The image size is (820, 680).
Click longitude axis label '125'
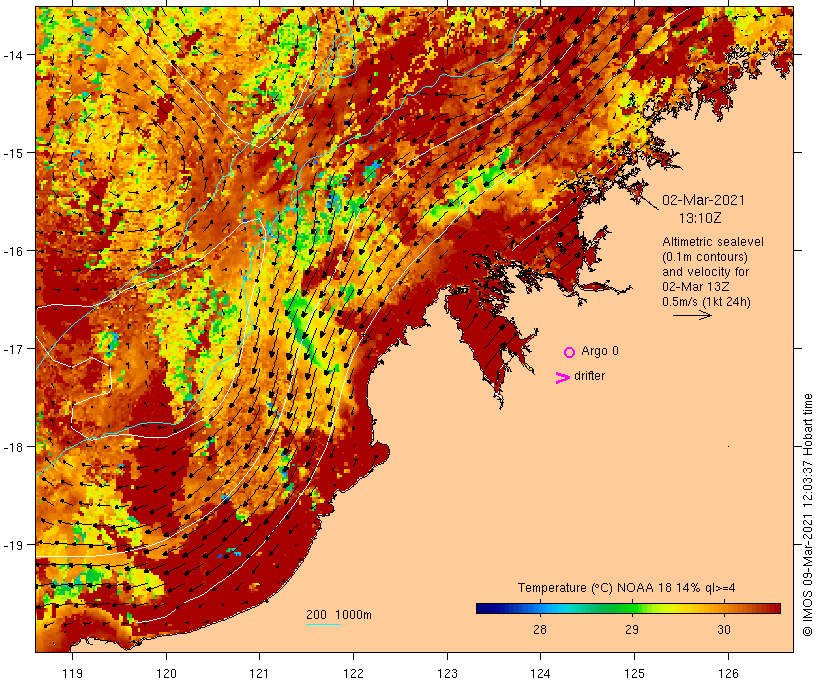[x=634, y=673]
